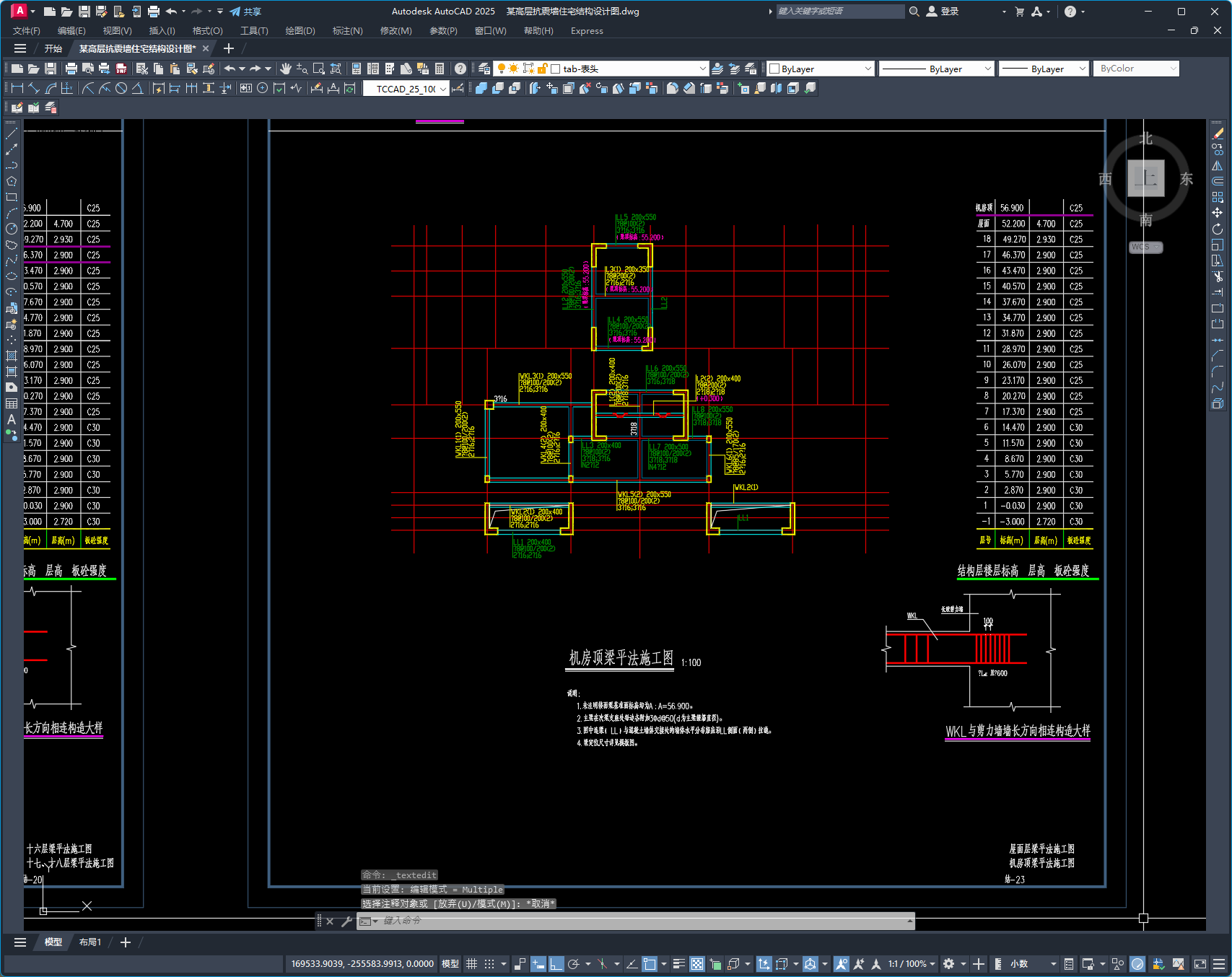Open the Express menu
The width and height of the screenshot is (1232, 977).
tap(587, 31)
